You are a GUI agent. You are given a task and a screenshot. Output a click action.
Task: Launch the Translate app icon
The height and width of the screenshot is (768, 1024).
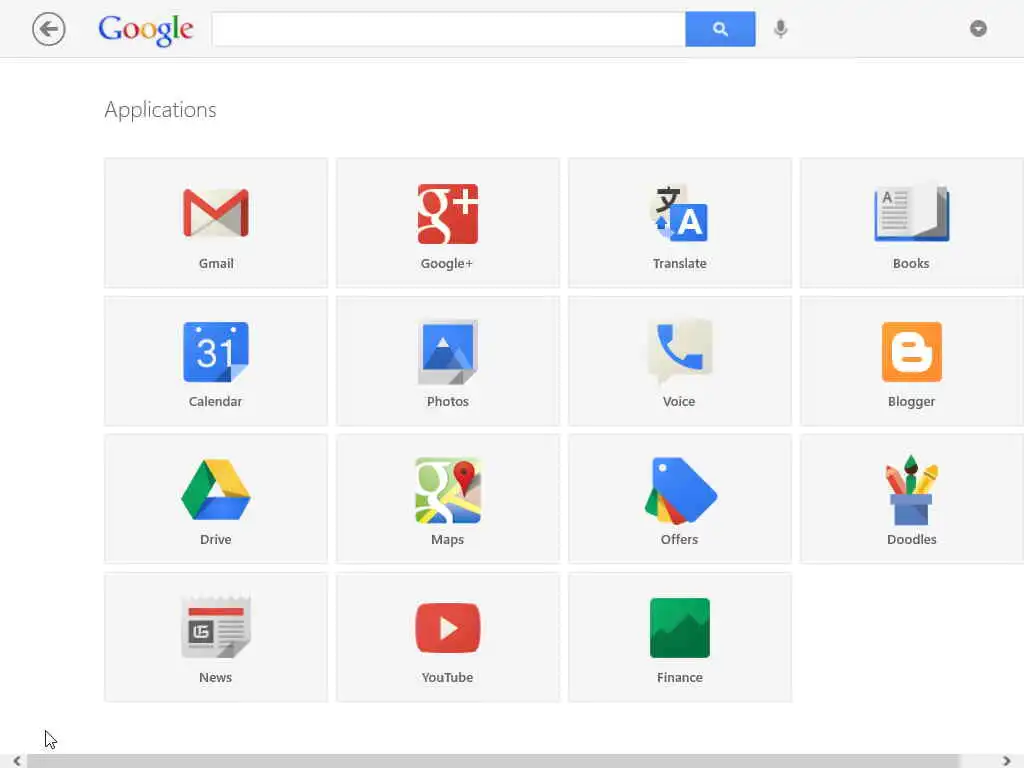point(680,214)
